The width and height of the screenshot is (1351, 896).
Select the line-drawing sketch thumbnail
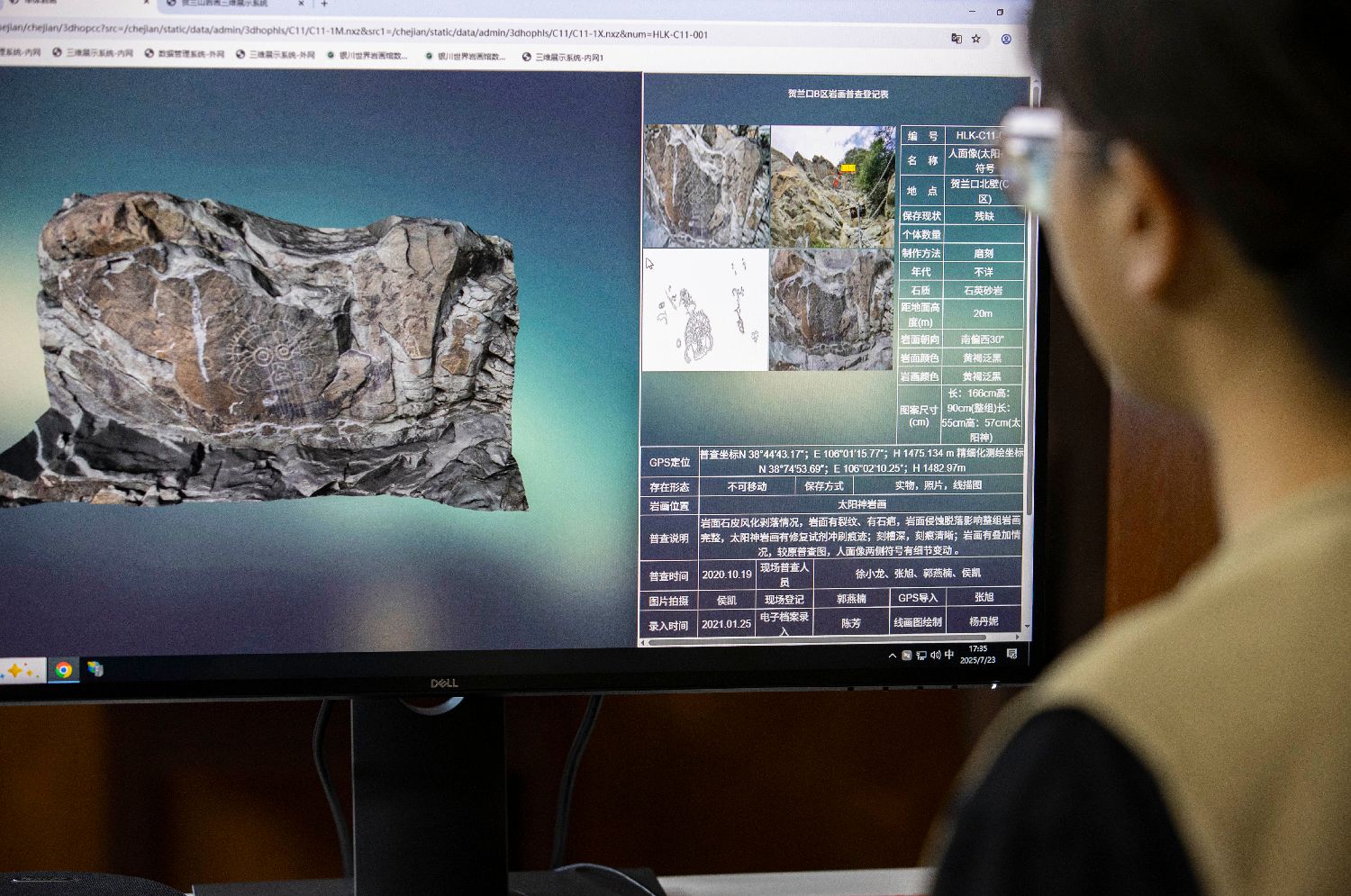[705, 311]
